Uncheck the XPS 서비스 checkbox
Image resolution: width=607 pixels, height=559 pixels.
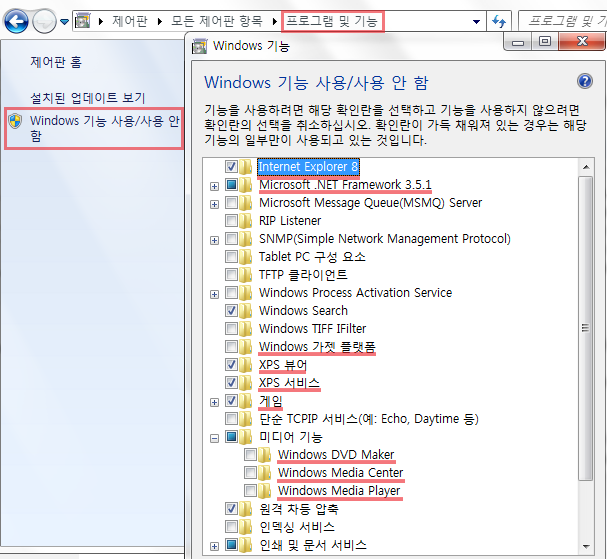pos(231,382)
